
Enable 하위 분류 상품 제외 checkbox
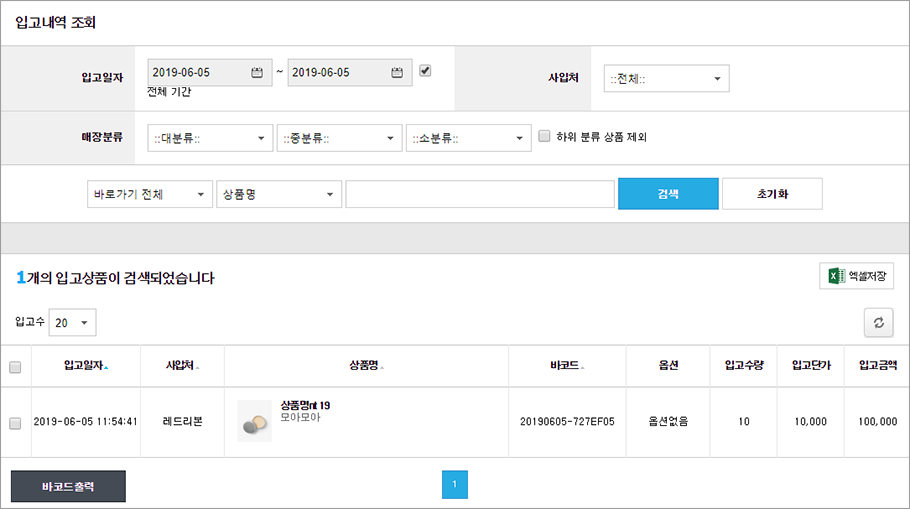pyautogui.click(x=544, y=136)
